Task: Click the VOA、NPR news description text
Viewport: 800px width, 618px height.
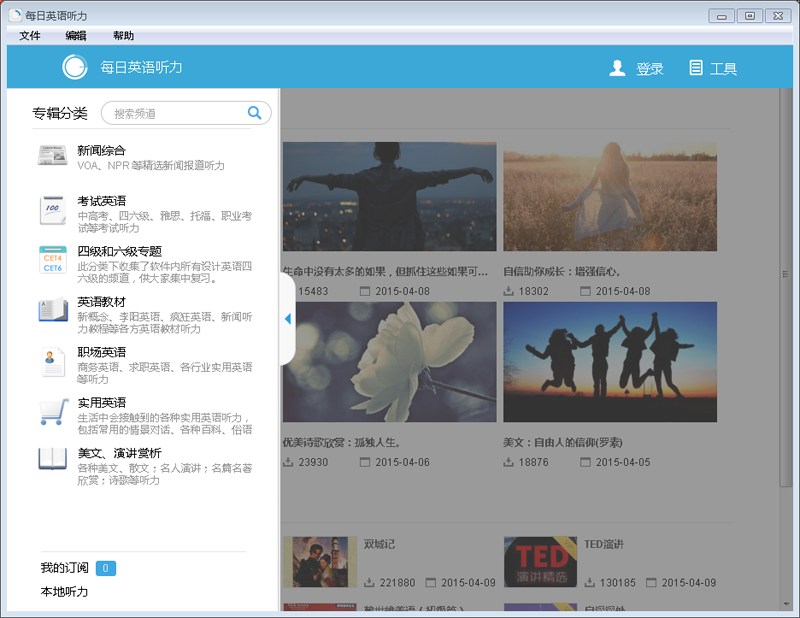Action: [x=151, y=165]
